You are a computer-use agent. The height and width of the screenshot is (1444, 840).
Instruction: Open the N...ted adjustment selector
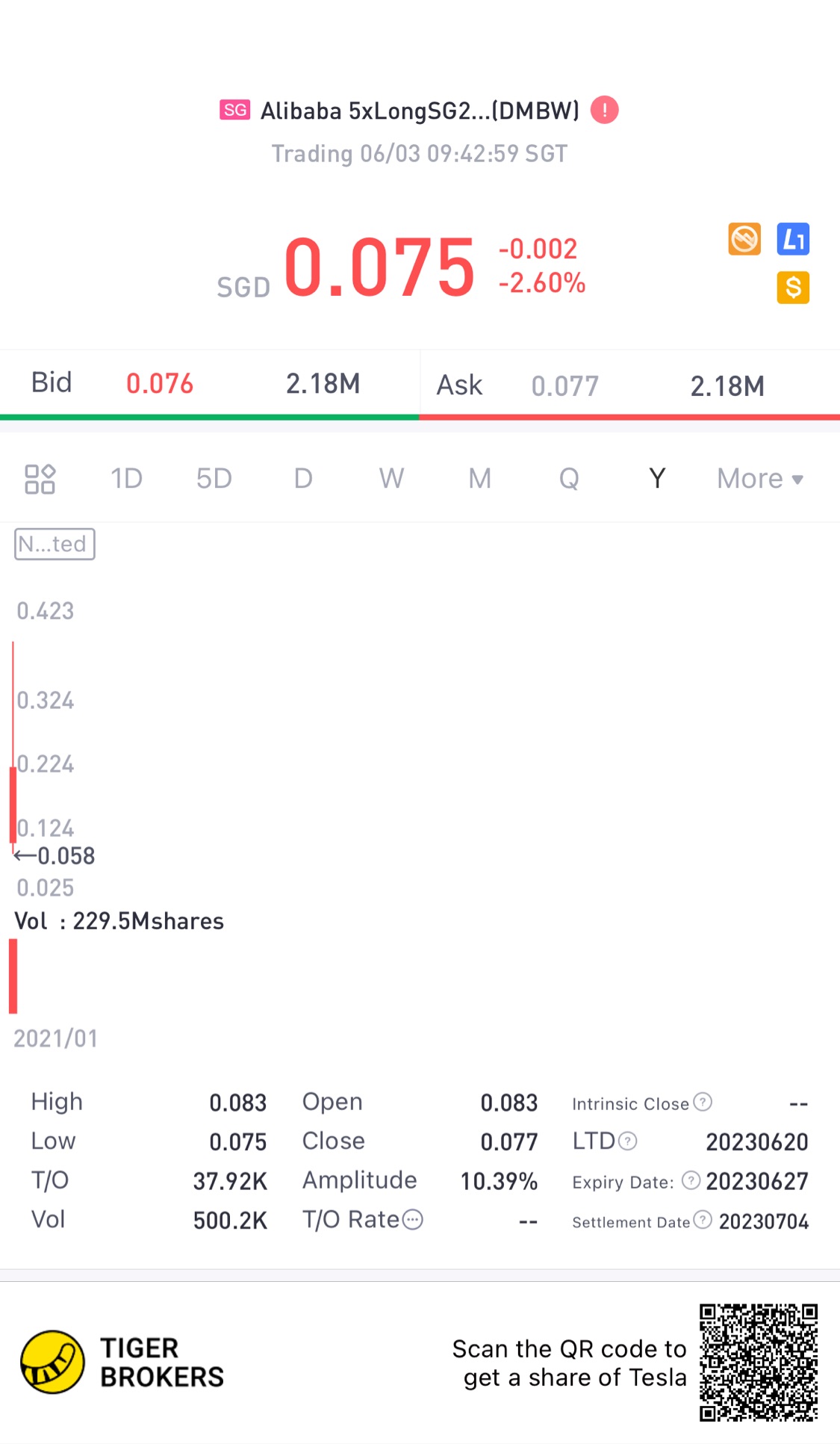click(x=55, y=544)
